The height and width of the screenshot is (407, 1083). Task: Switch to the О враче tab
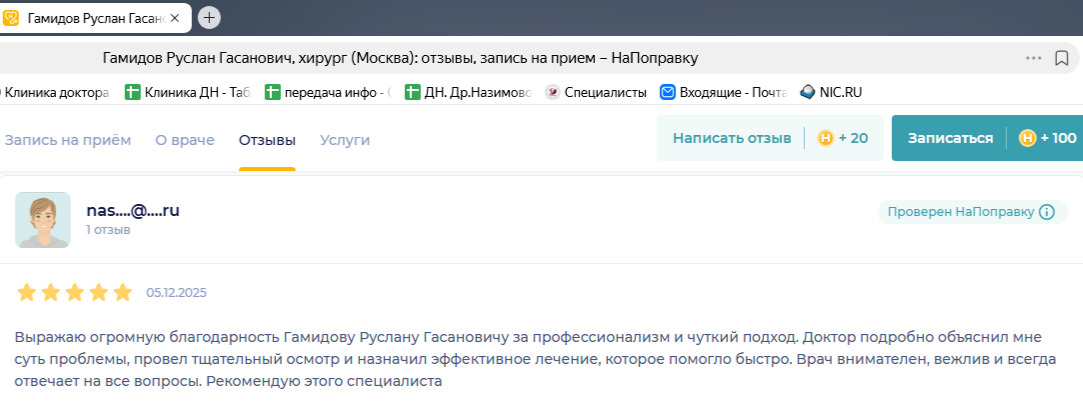pyautogui.click(x=184, y=140)
